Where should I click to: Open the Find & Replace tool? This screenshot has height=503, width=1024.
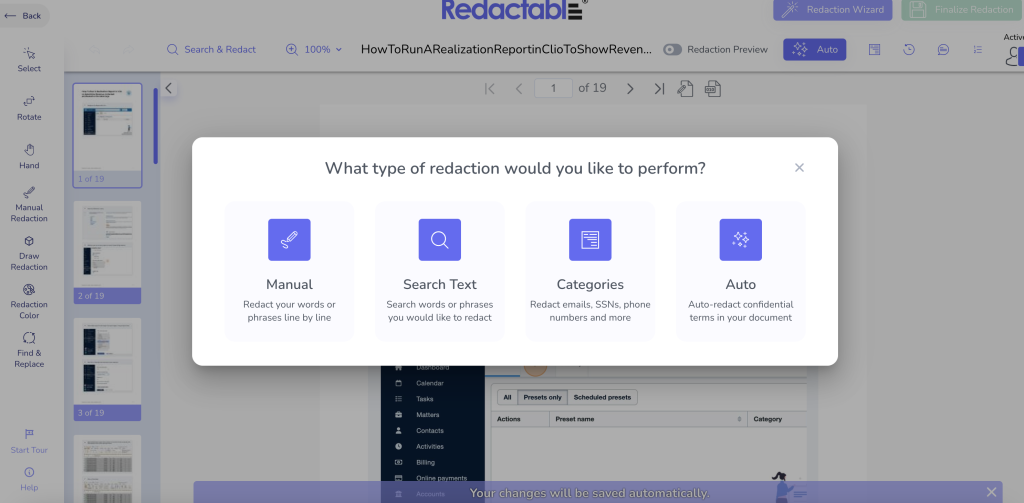(x=29, y=349)
